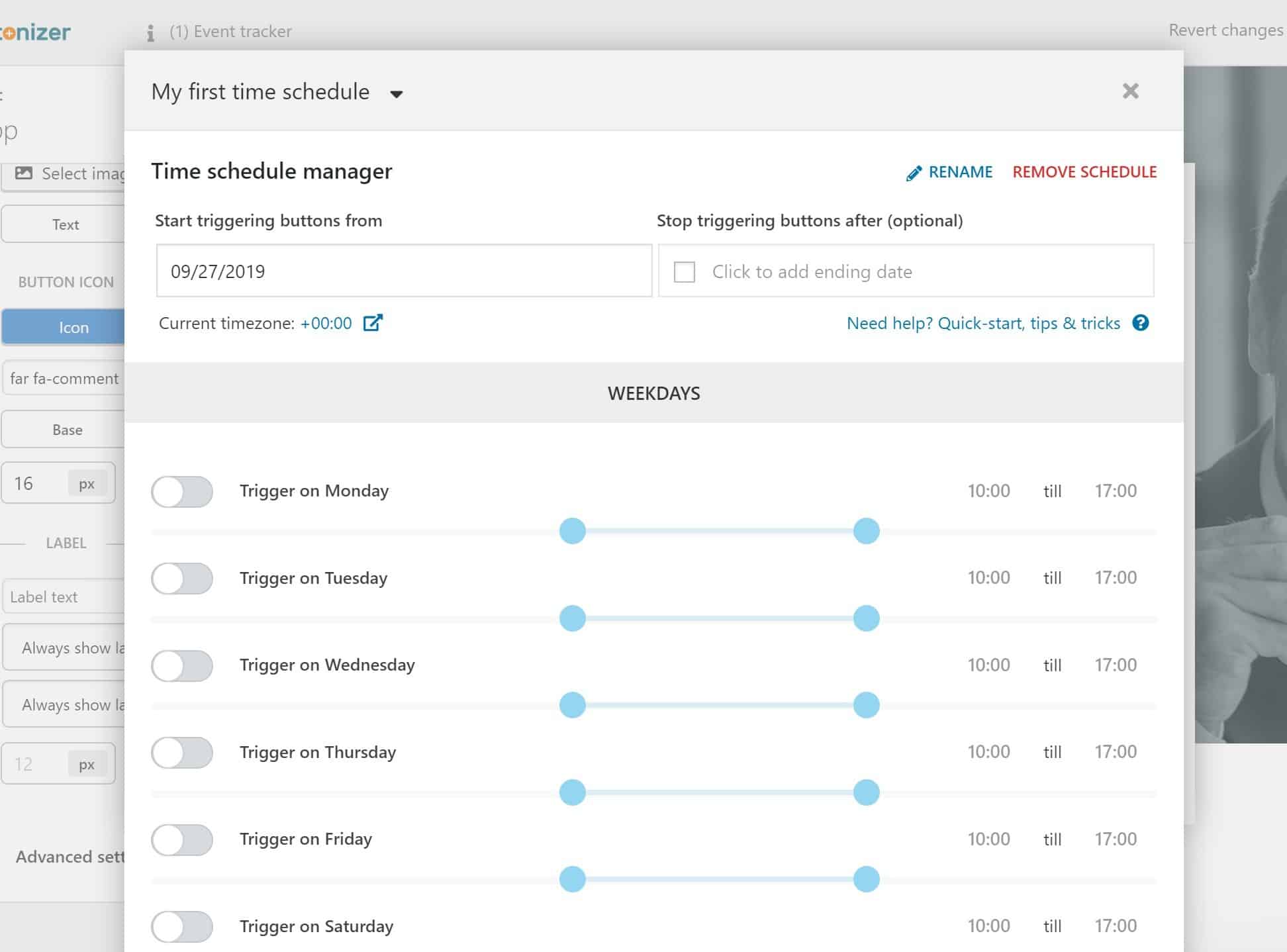Click the pencil icon next to RENAME

(x=914, y=173)
